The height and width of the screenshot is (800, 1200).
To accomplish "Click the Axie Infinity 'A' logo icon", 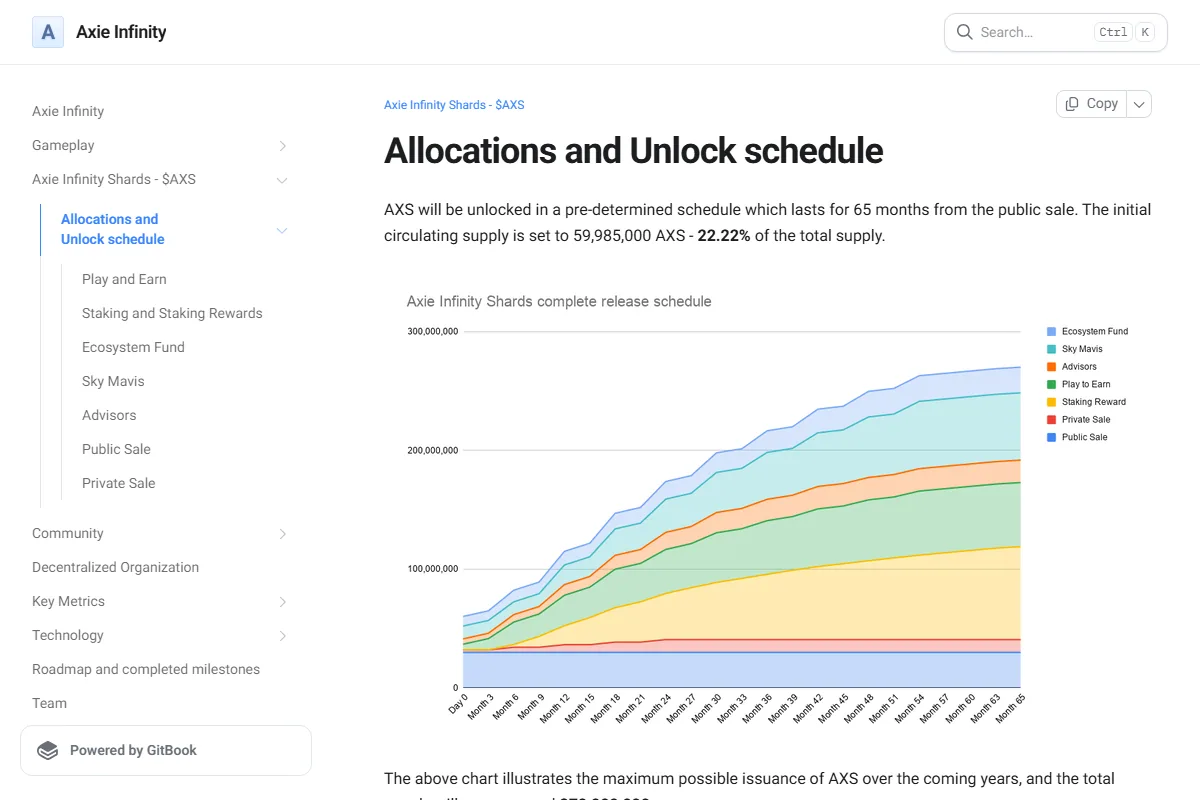I will tap(48, 32).
